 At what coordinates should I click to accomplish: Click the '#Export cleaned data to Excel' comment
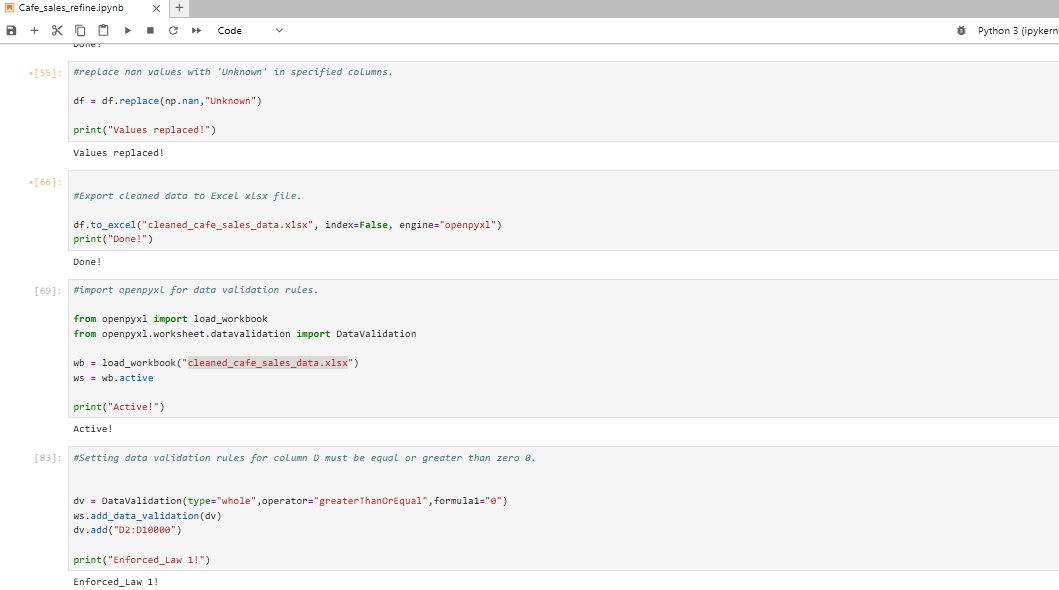(x=187, y=196)
